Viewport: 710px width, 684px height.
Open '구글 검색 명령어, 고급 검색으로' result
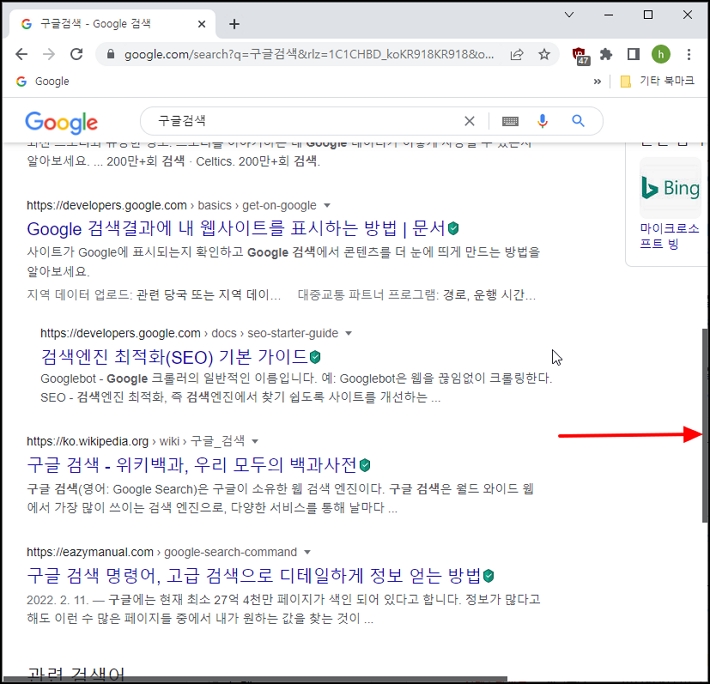(254, 576)
